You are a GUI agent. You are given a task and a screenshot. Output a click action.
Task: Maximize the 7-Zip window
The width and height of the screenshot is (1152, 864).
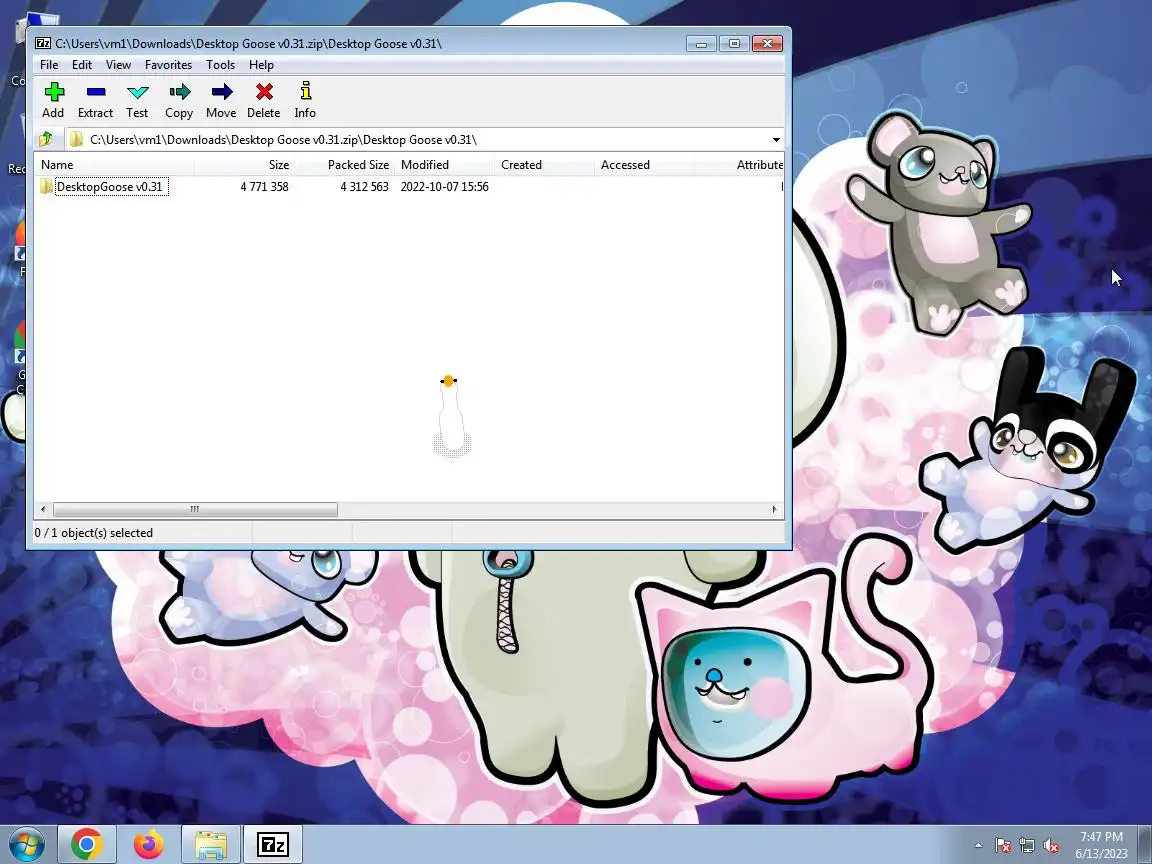(734, 43)
